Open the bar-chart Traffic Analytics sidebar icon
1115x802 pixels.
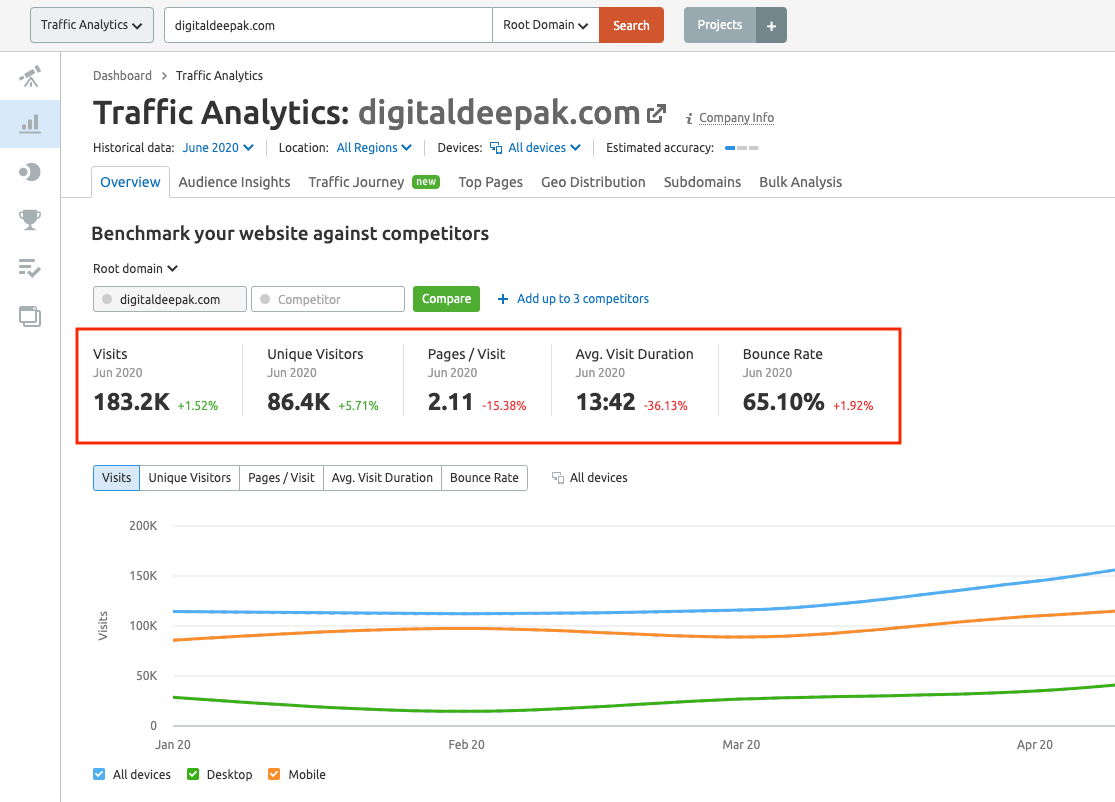(x=29, y=124)
